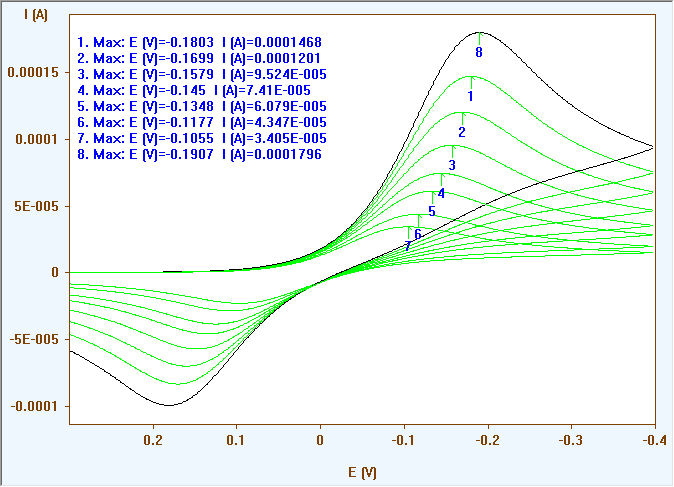Click peak marker 8 on the black curve

point(479,52)
